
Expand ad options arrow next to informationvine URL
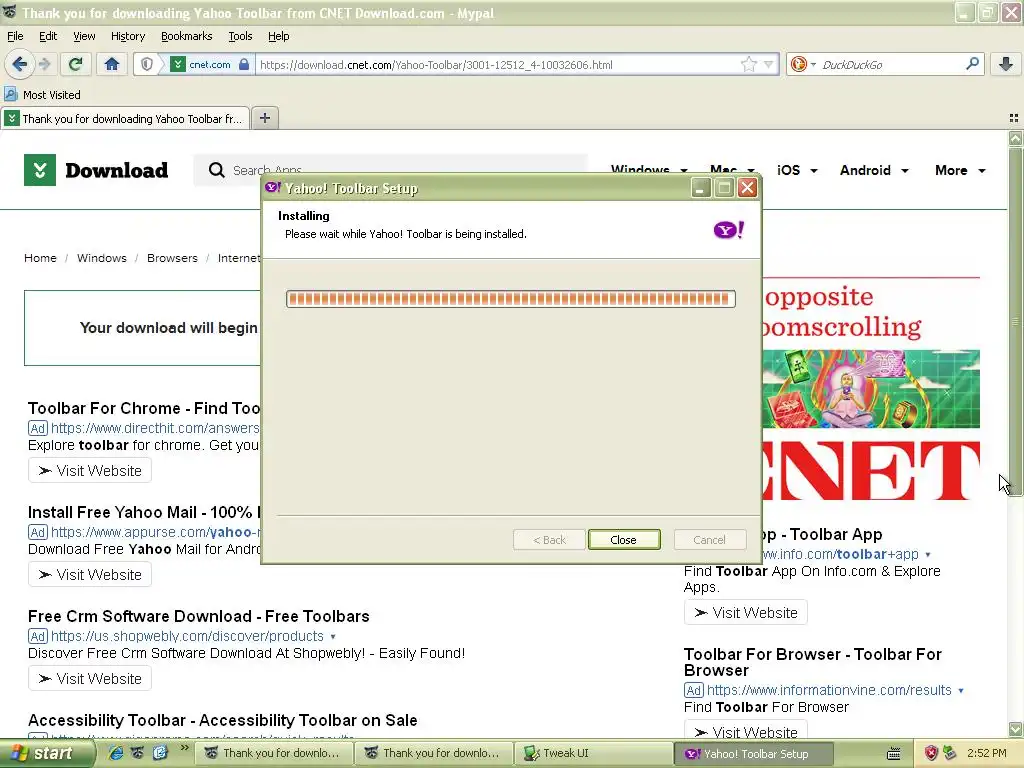(x=961, y=691)
